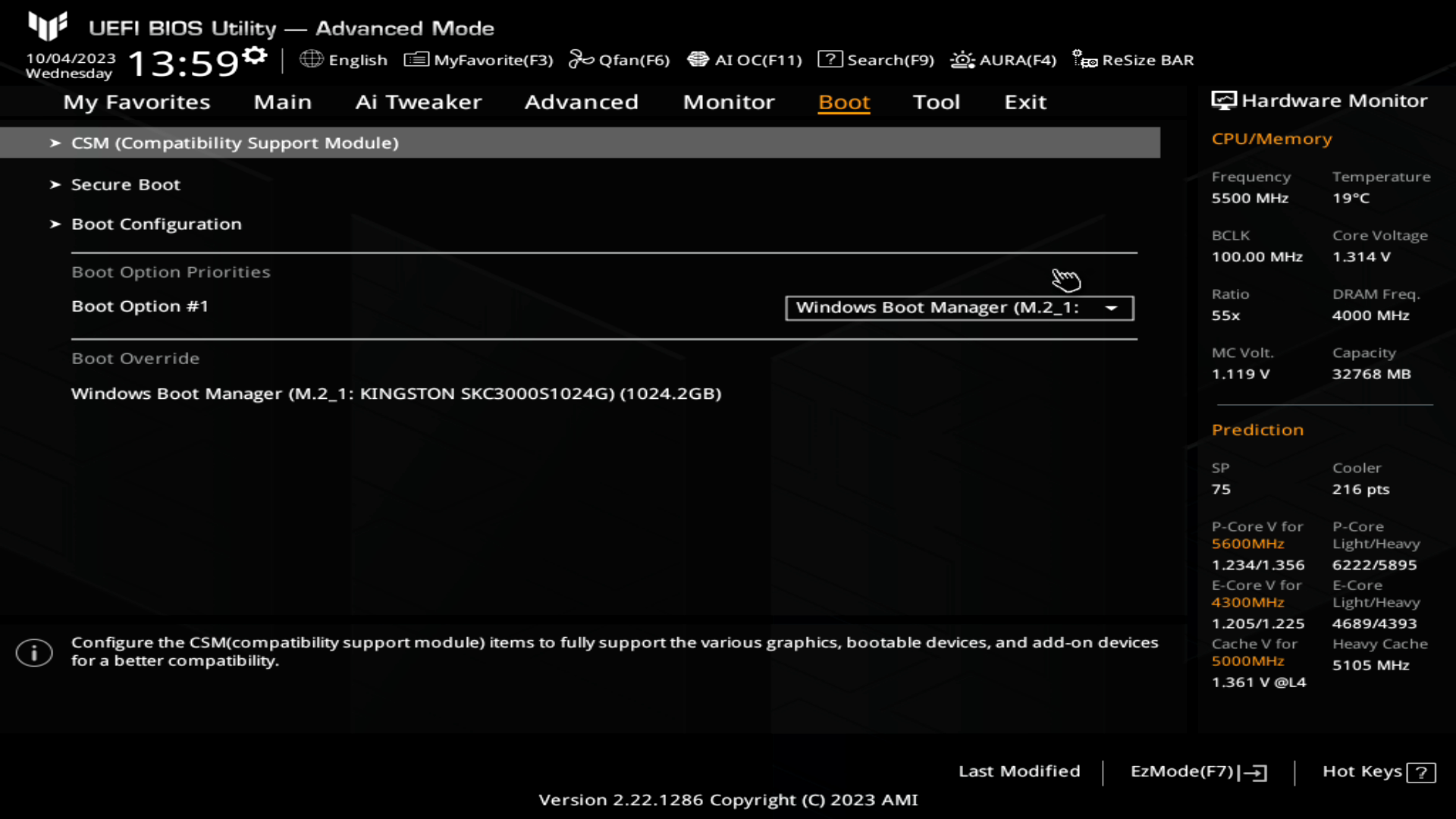Click the globe language icon
Viewport: 1456px width, 819px height.
coord(311,59)
